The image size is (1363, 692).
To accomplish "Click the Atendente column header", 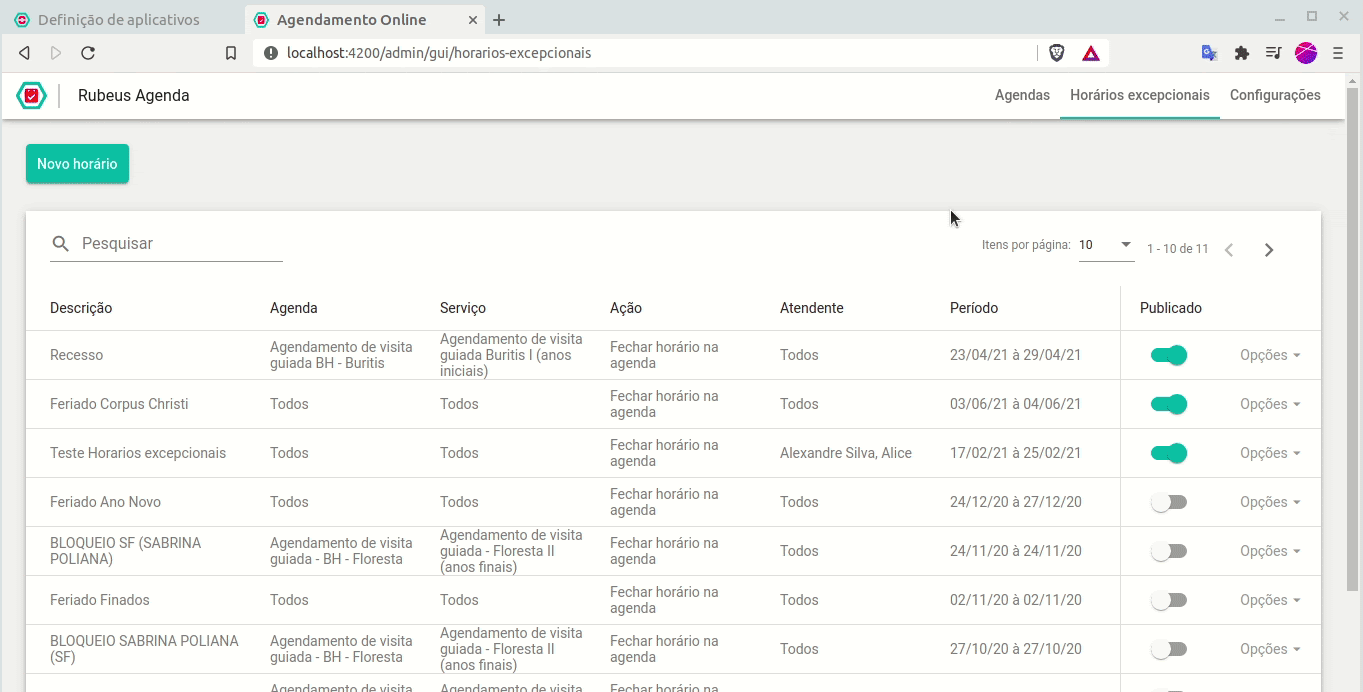I will (x=812, y=308).
